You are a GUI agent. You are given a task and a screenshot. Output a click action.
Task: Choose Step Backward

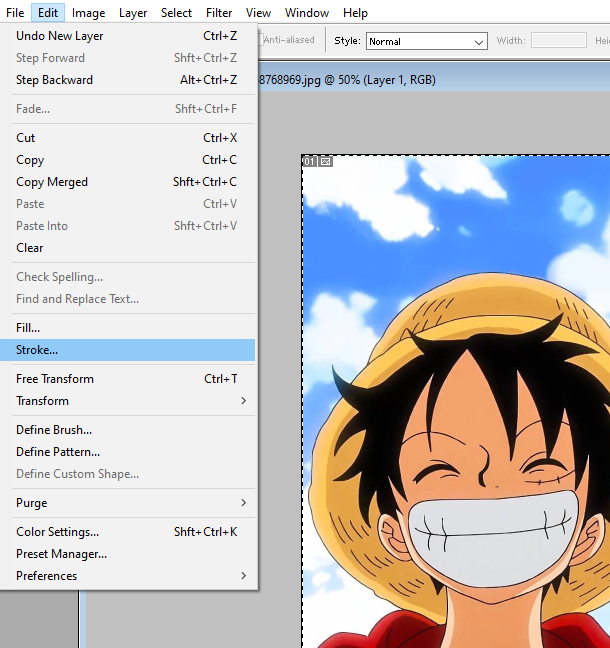point(127,80)
